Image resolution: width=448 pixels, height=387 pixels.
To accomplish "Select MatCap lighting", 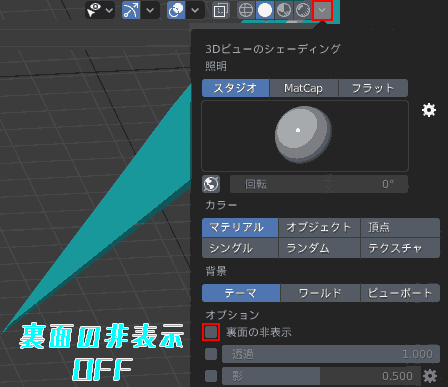I will point(304,88).
